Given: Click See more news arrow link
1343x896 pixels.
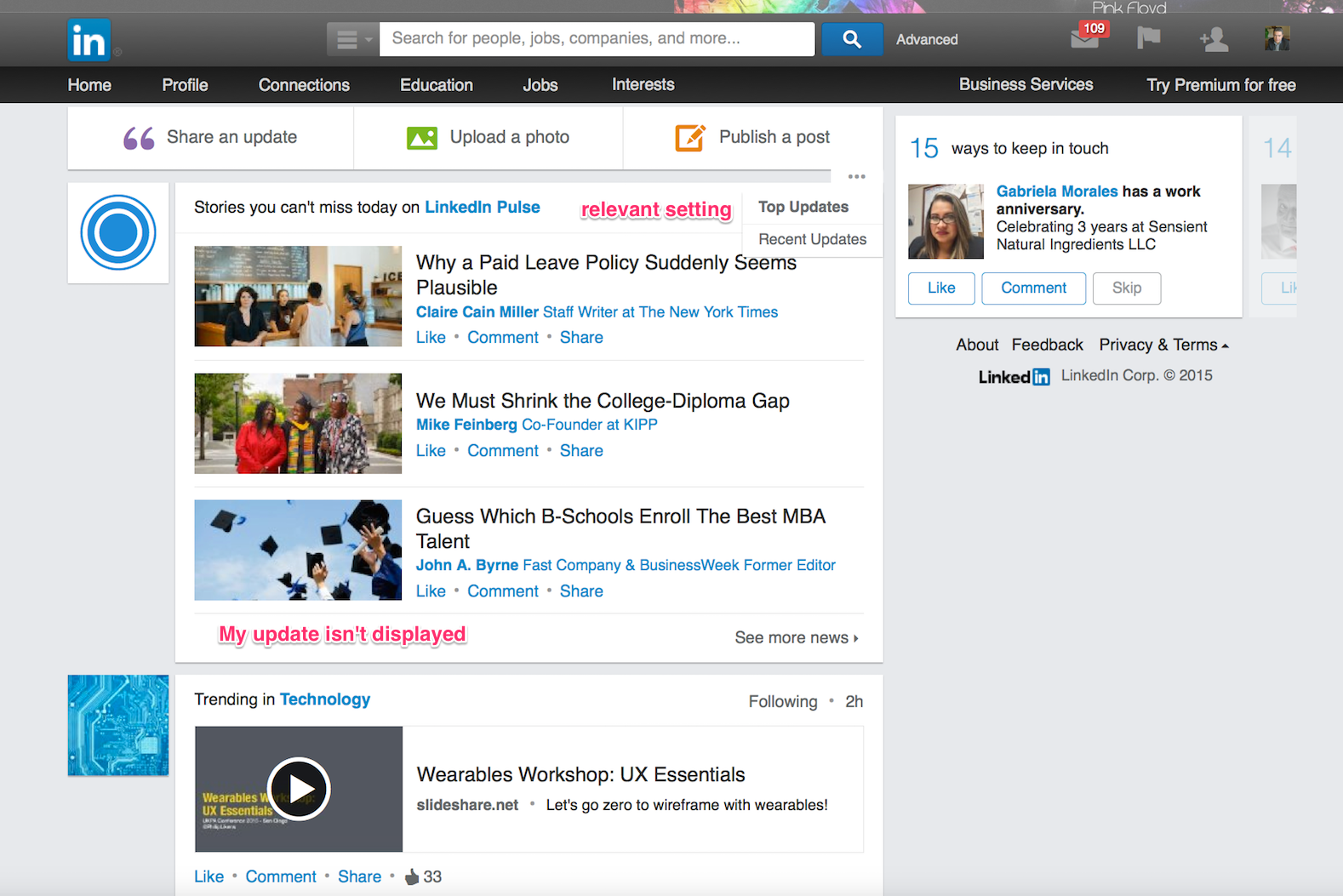Looking at the screenshot, I should click(x=797, y=637).
